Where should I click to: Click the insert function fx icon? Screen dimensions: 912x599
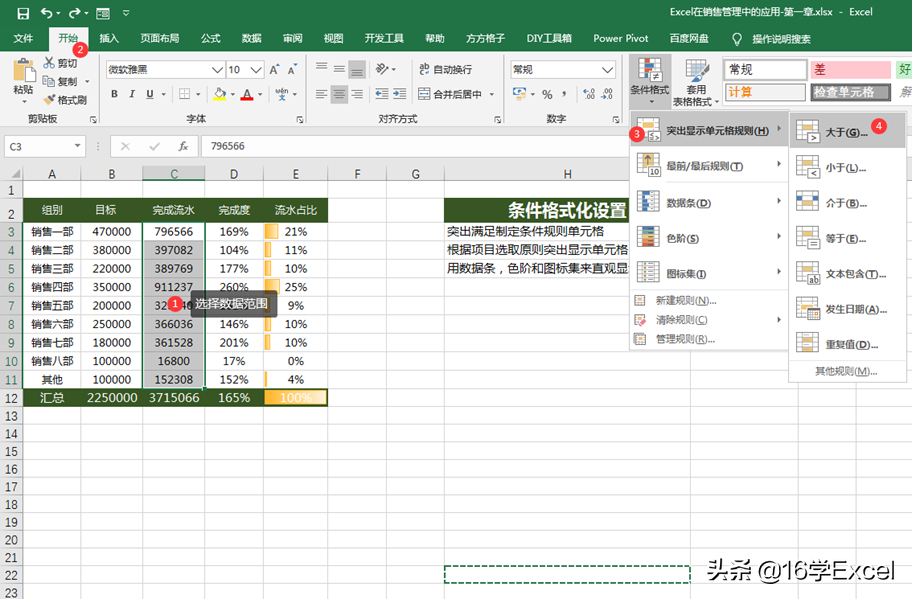click(x=183, y=147)
